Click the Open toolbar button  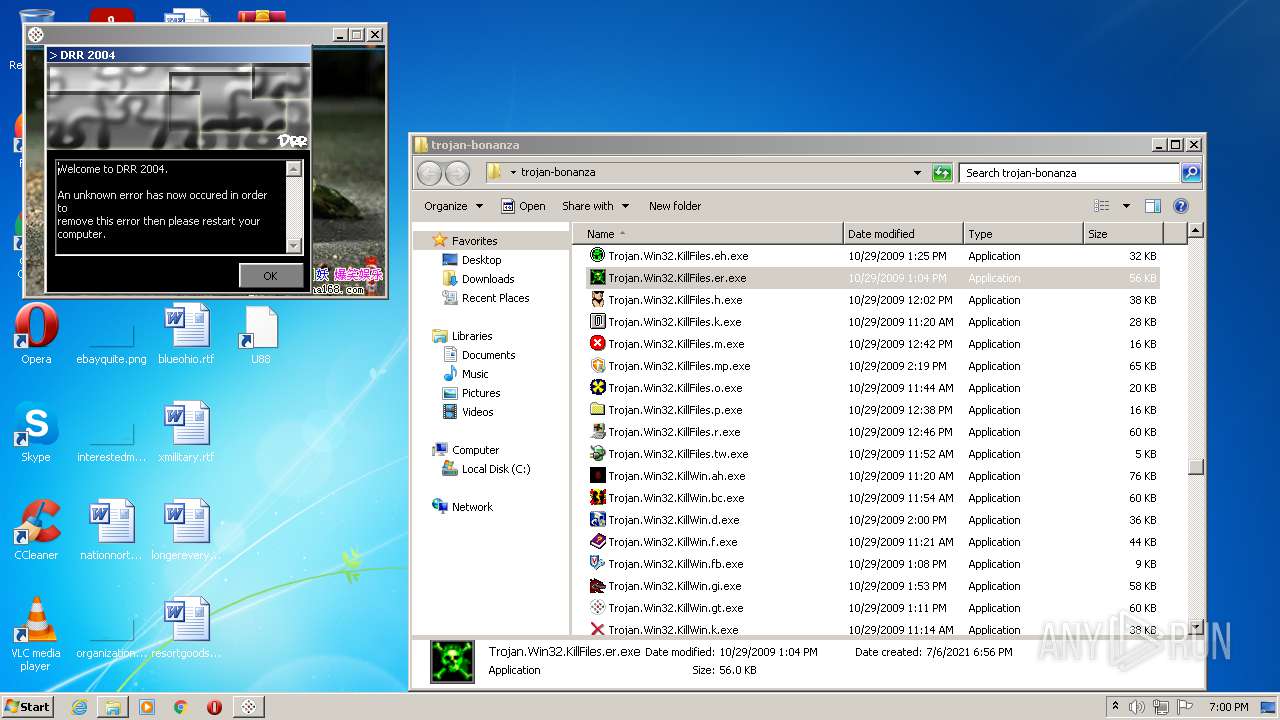523,206
